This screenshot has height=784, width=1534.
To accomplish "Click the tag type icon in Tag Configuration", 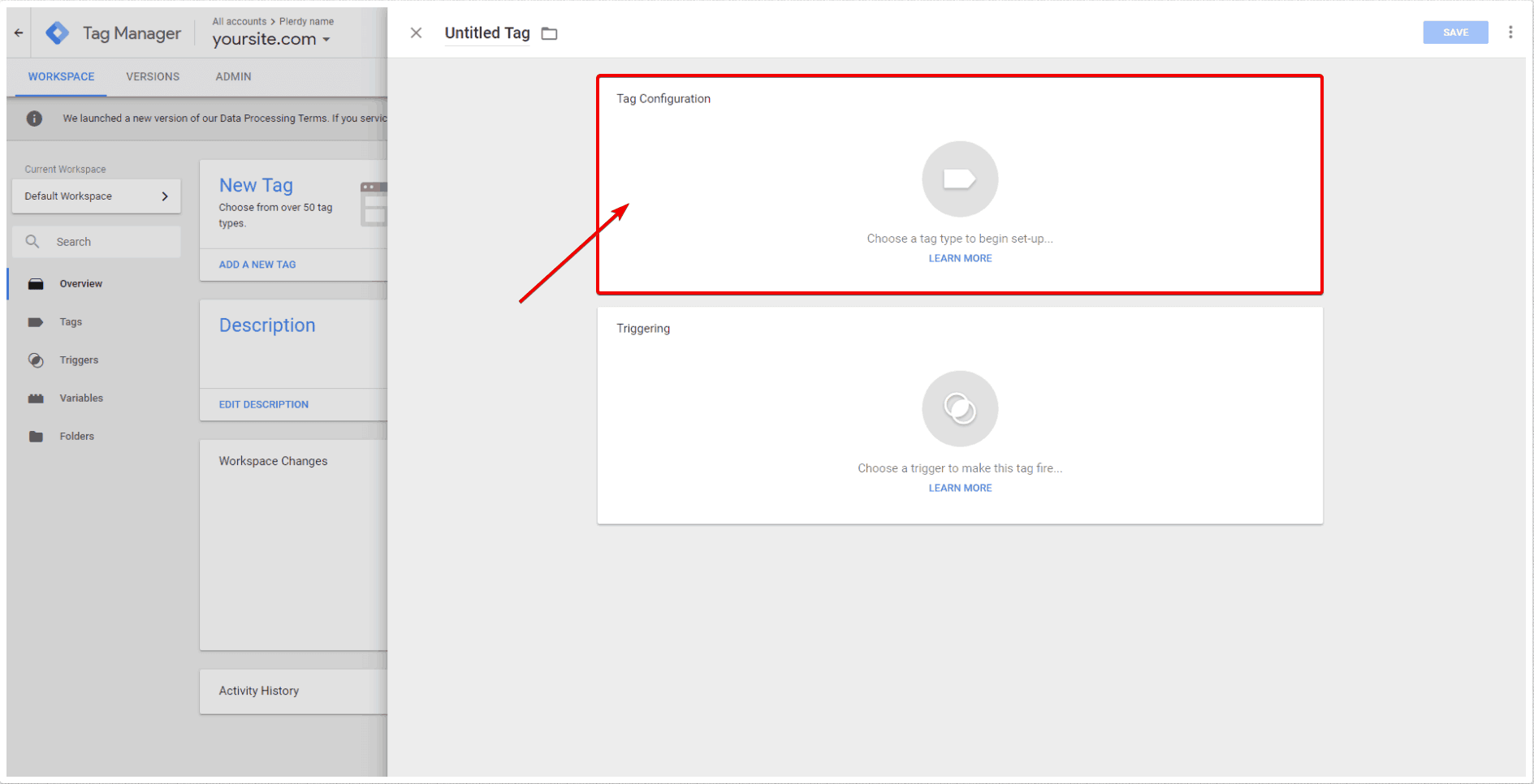I will 960,179.
